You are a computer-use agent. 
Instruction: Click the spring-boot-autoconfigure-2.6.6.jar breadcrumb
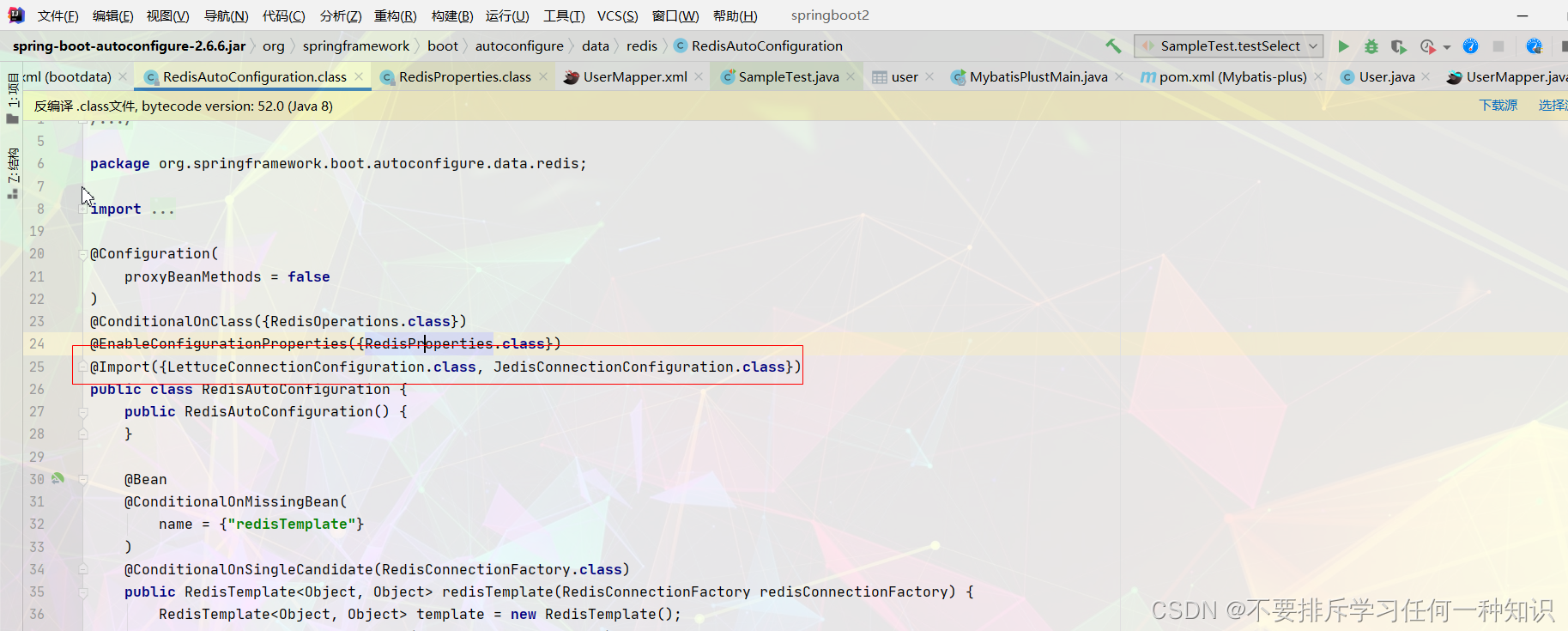[129, 46]
